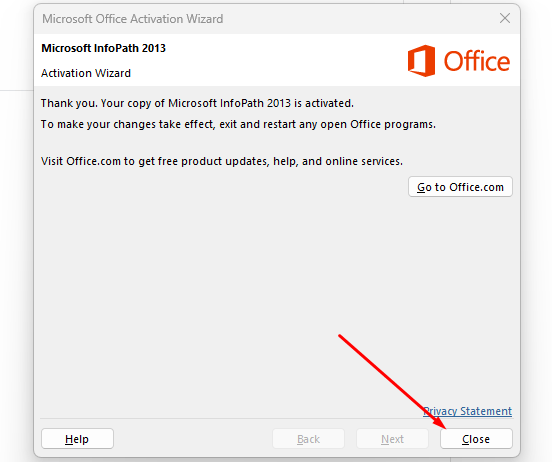Click the greyed-out Back button

click(x=308, y=439)
